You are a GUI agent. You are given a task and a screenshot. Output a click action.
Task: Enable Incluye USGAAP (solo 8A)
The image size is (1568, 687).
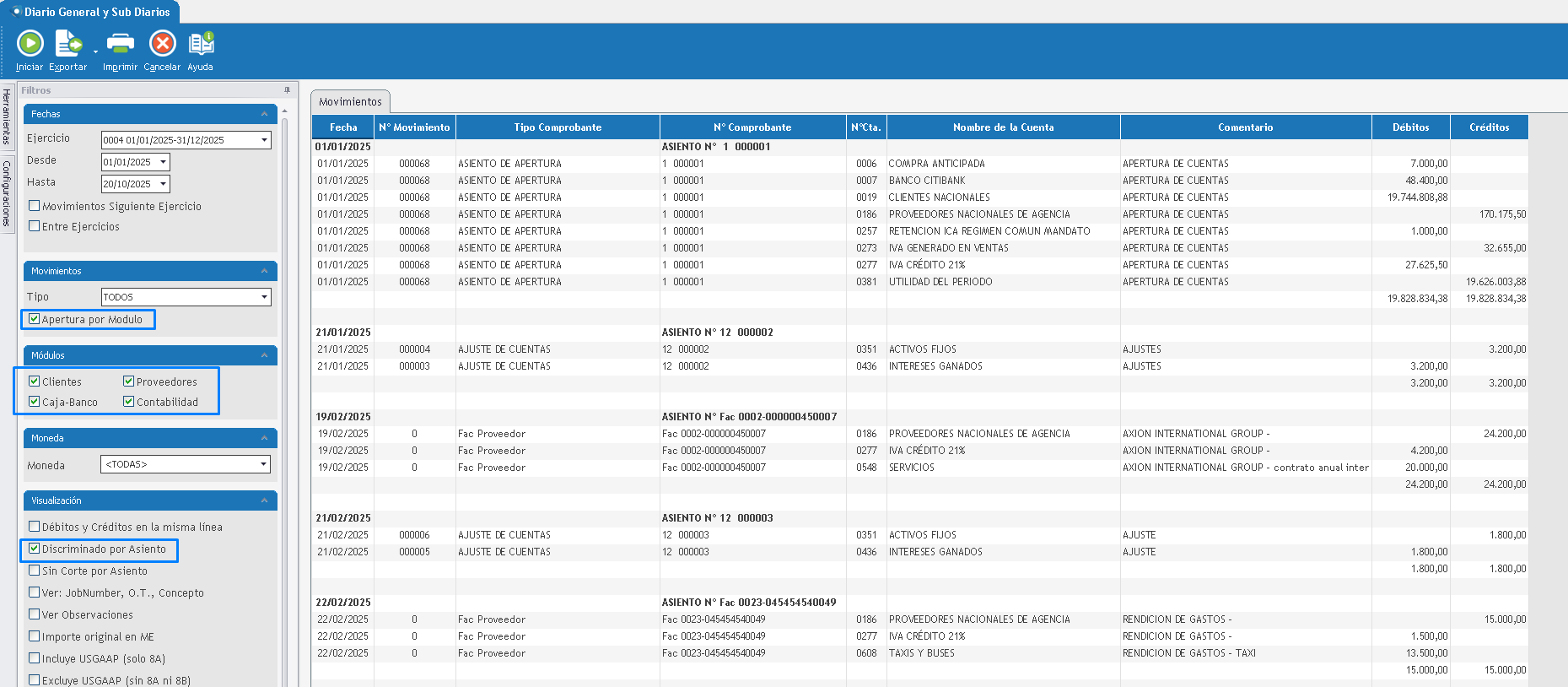[x=35, y=657]
